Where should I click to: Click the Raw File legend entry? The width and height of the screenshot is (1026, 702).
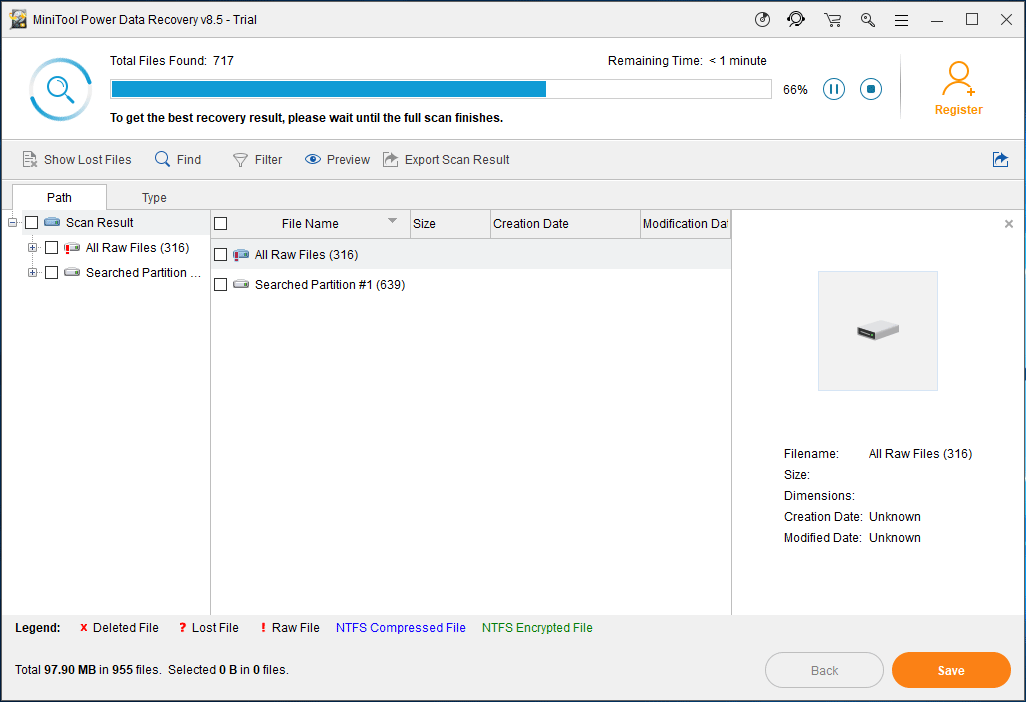click(x=290, y=627)
